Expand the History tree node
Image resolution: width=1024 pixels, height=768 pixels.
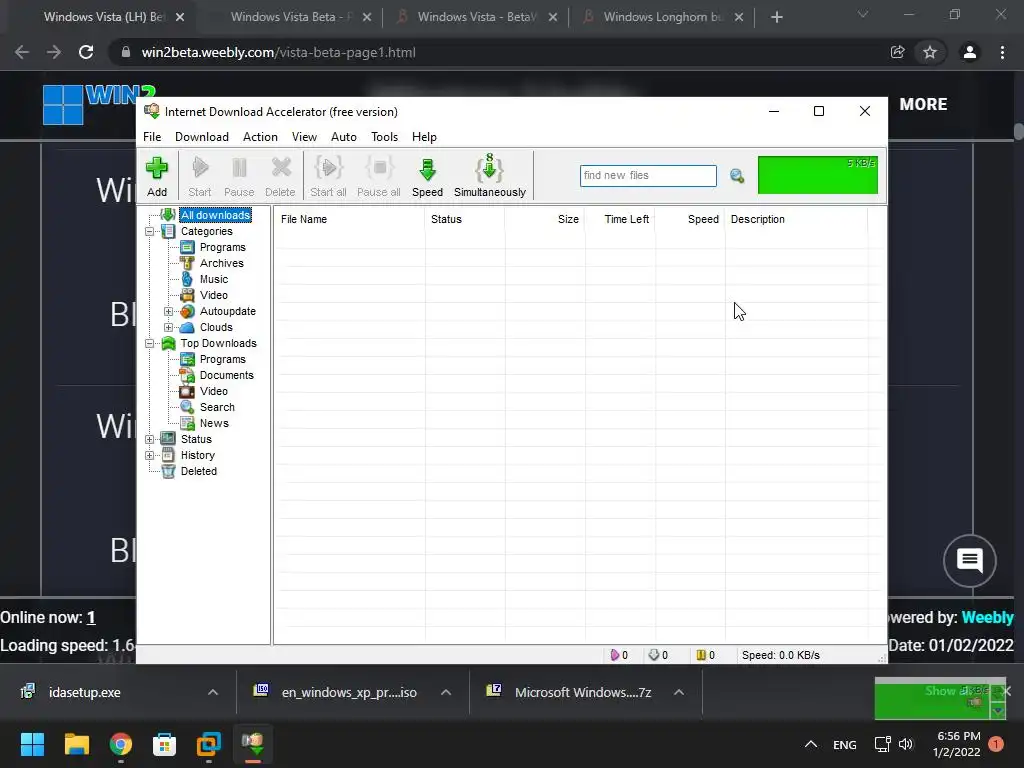pos(150,455)
